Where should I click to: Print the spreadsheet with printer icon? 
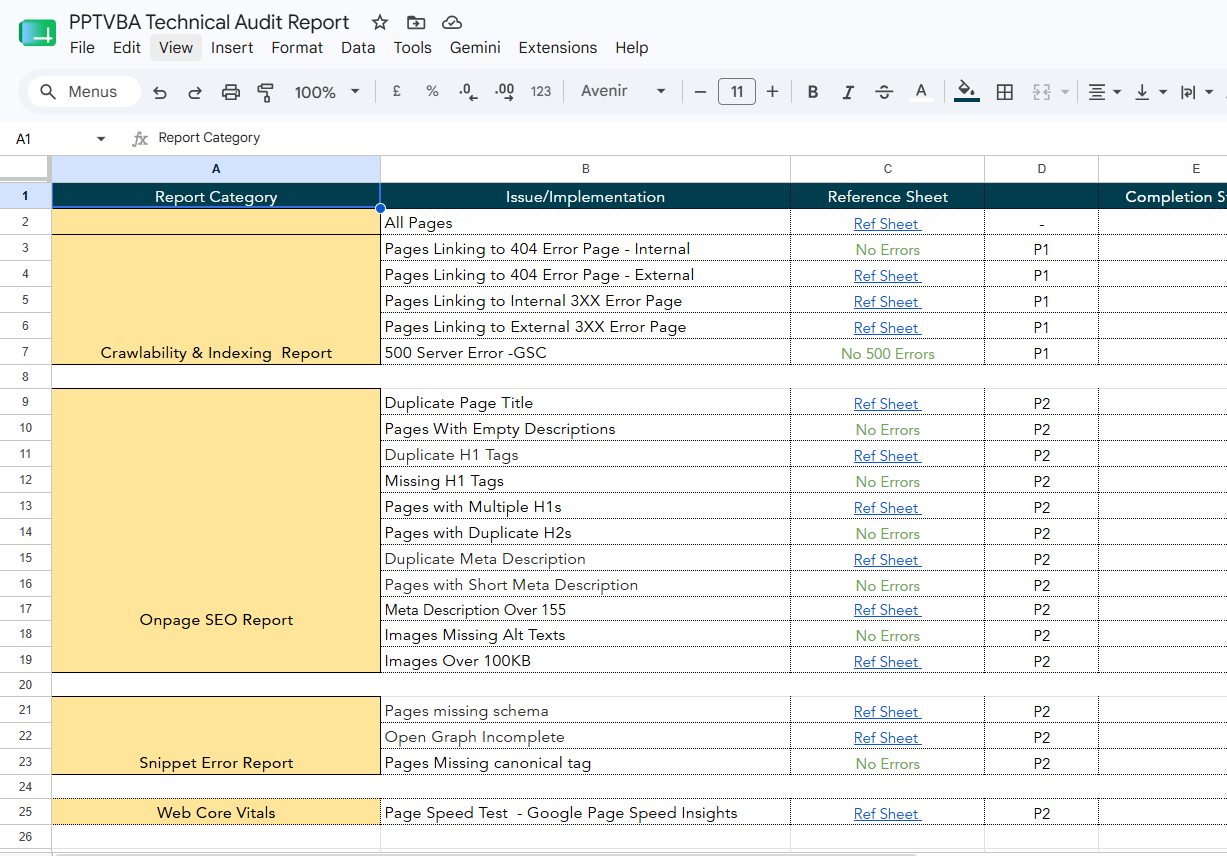(231, 92)
